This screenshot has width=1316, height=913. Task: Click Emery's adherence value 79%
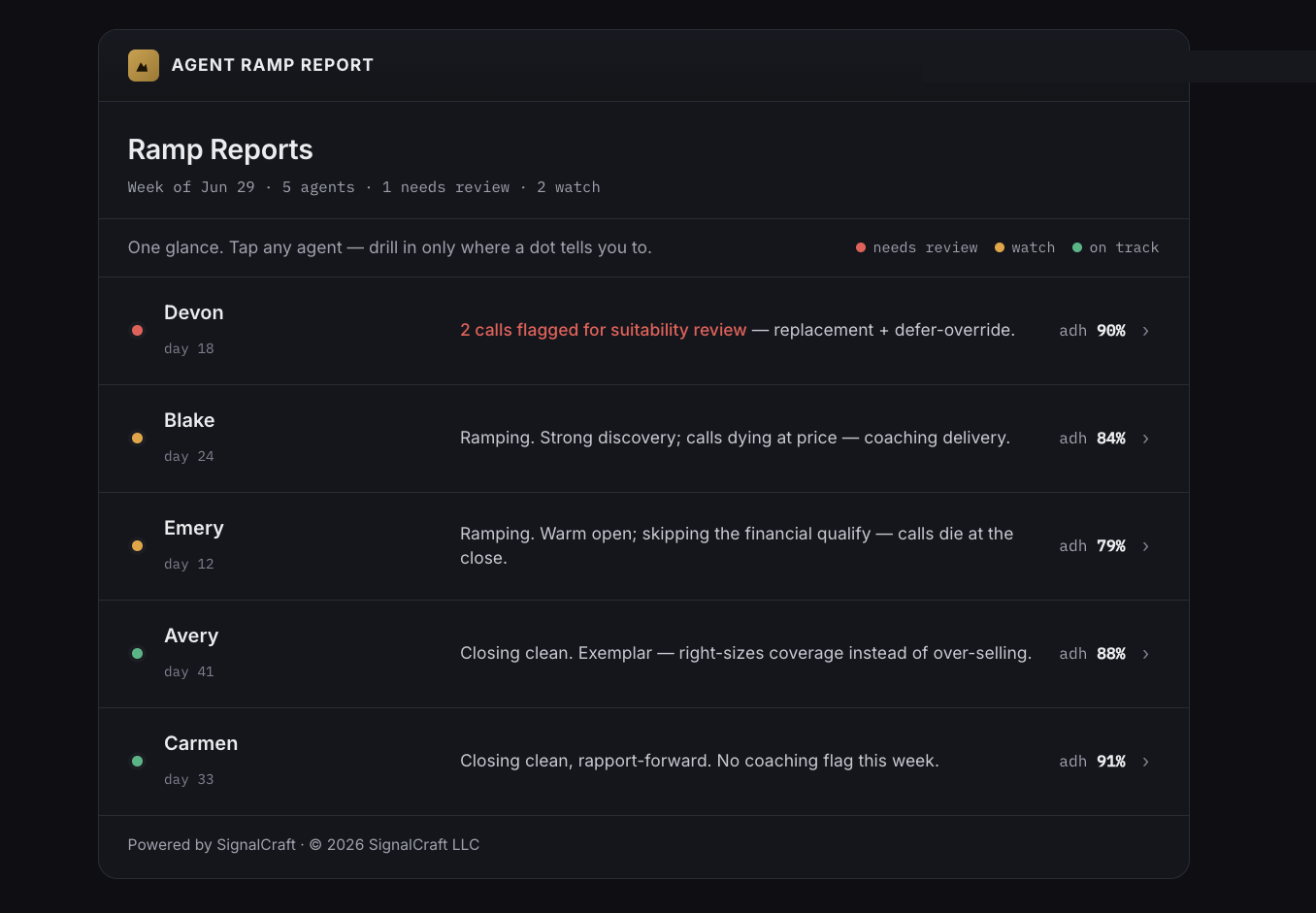pos(1111,546)
